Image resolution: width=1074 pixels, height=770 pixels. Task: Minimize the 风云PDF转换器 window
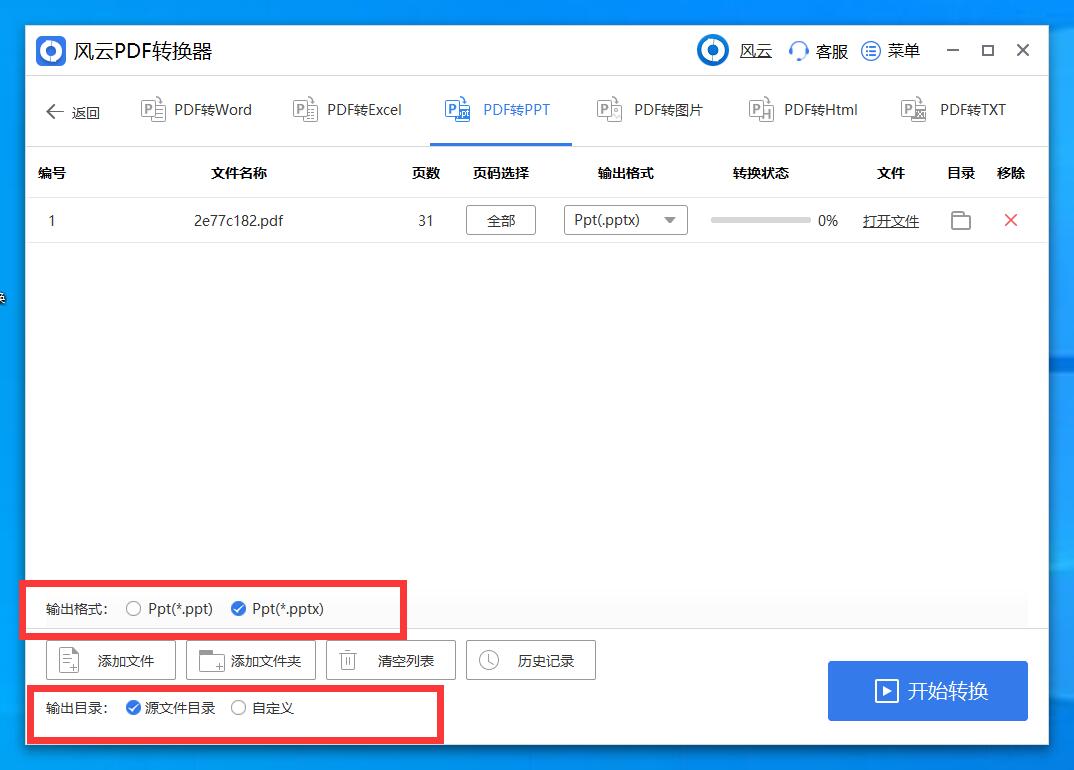(953, 51)
